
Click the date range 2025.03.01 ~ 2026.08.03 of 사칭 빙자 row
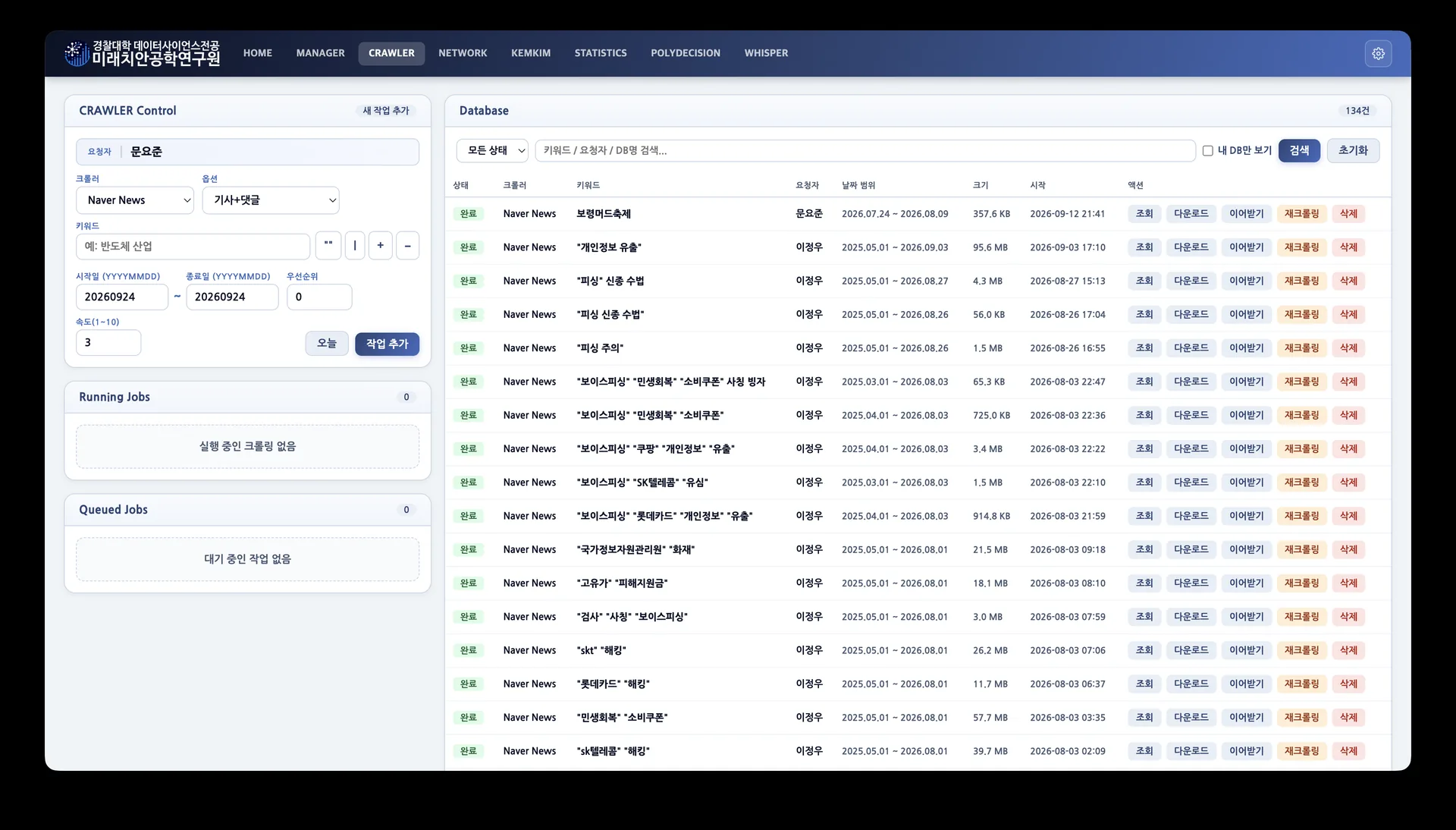click(894, 382)
